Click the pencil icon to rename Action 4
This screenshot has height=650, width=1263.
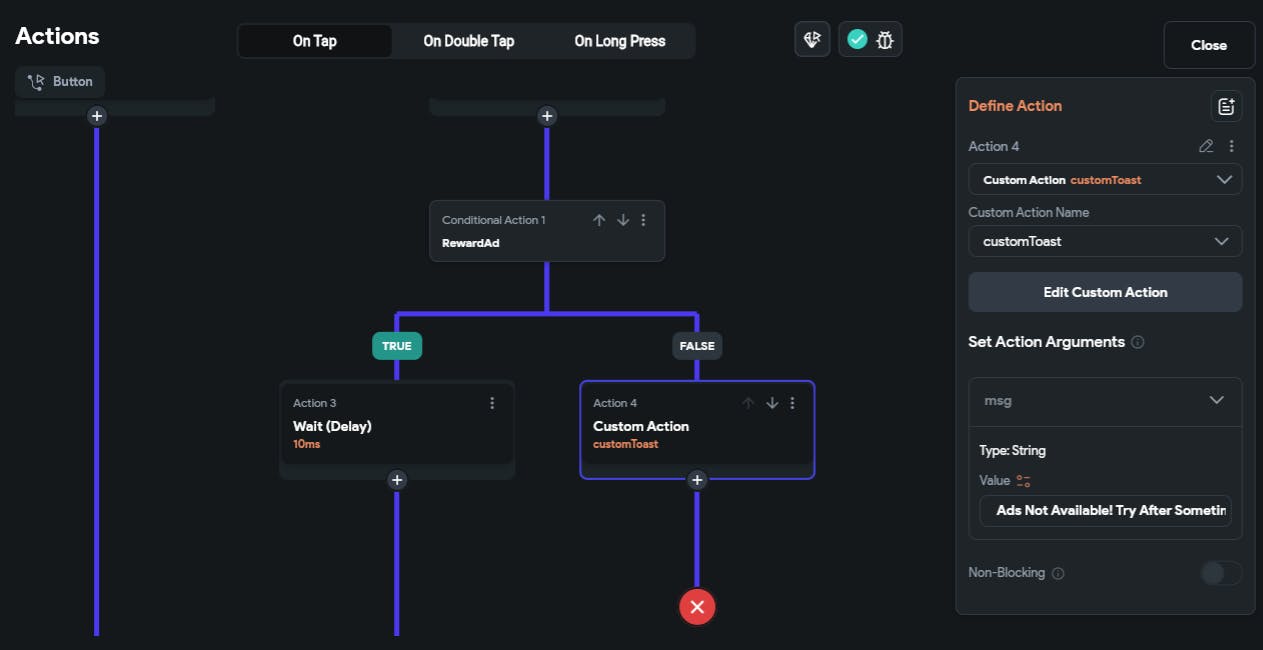pos(1206,146)
